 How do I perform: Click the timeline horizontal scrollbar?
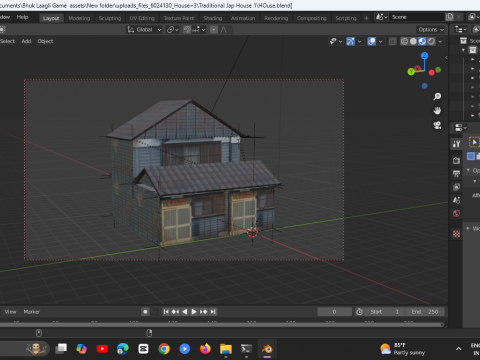[x=222, y=325]
